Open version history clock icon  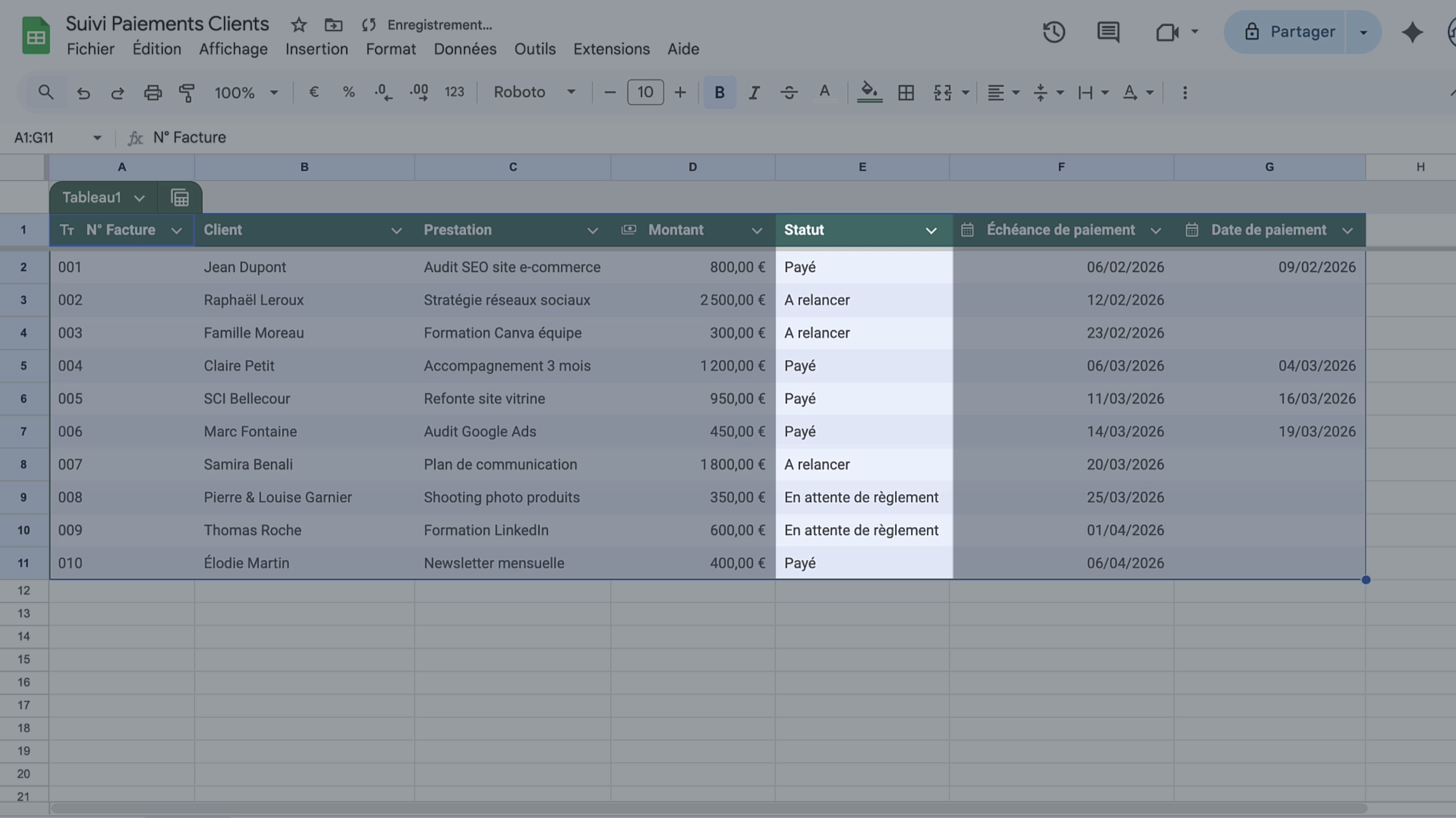[1053, 32]
